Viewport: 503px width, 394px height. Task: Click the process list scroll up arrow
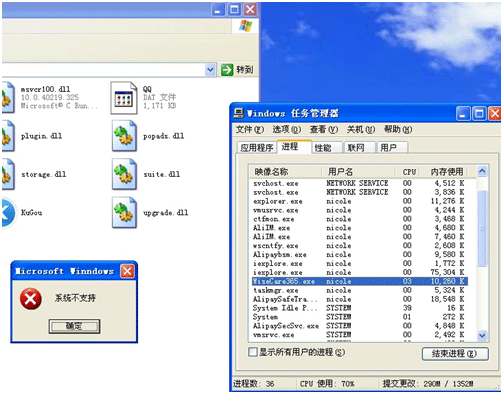482,172
